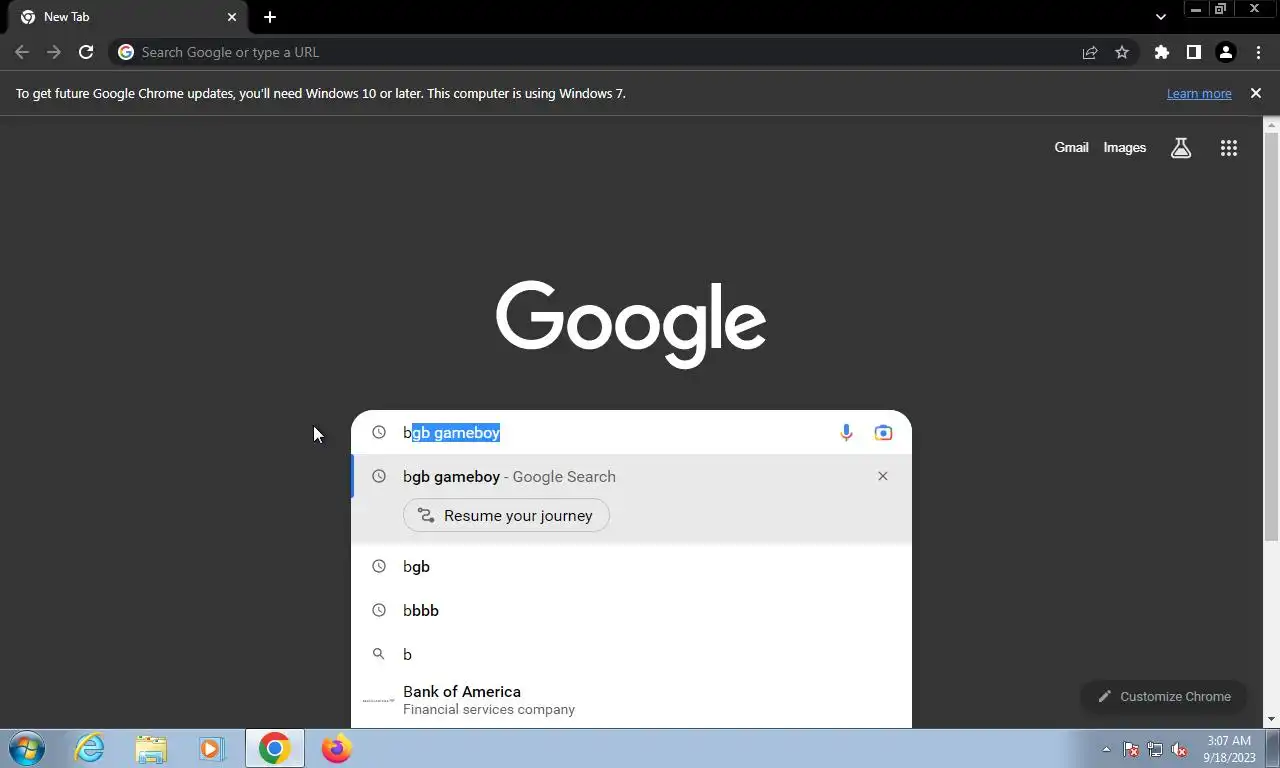This screenshot has height=768, width=1280.
Task: Search by image with the camera icon
Action: [x=883, y=432]
